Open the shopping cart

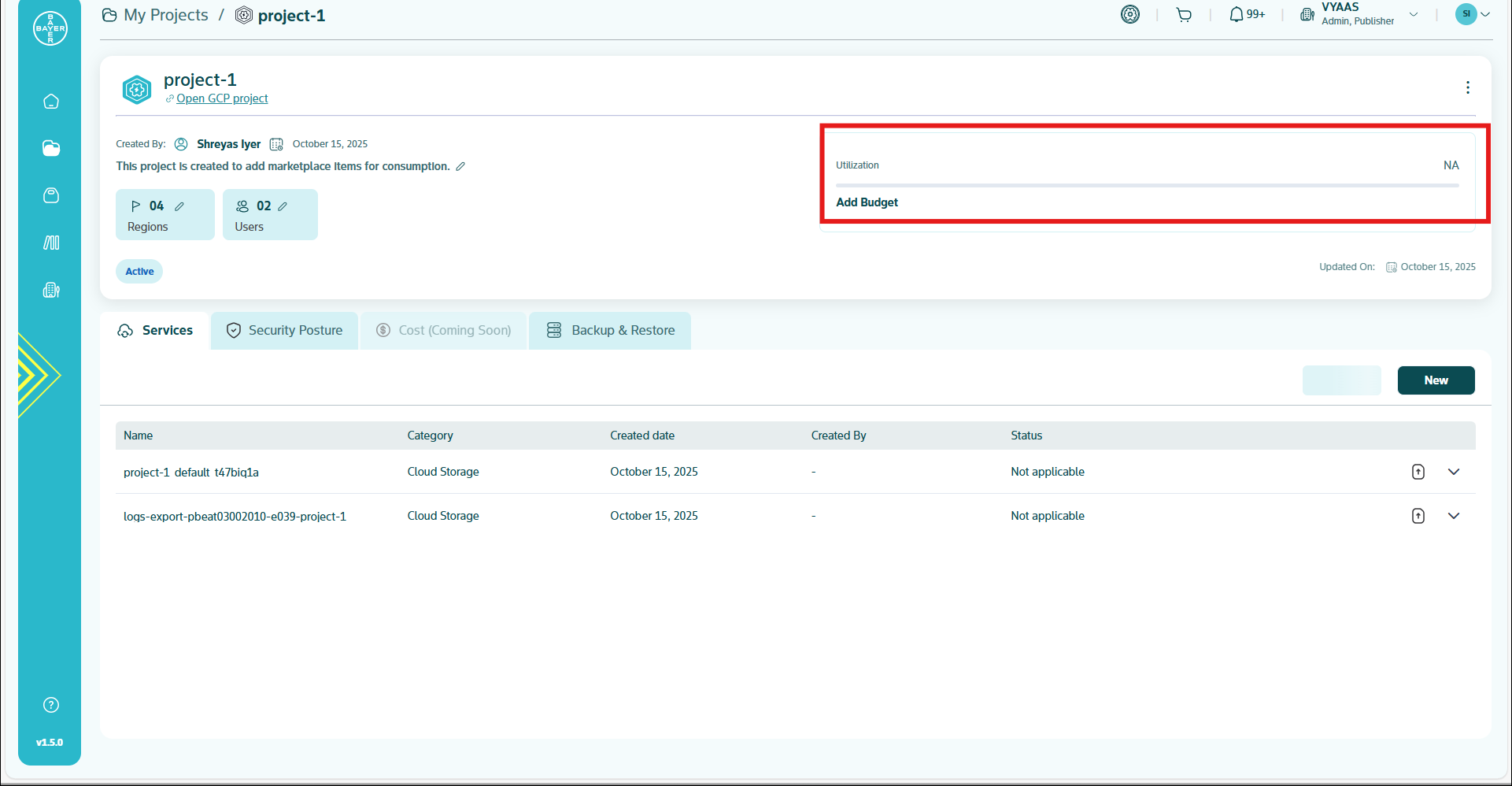coord(1184,15)
